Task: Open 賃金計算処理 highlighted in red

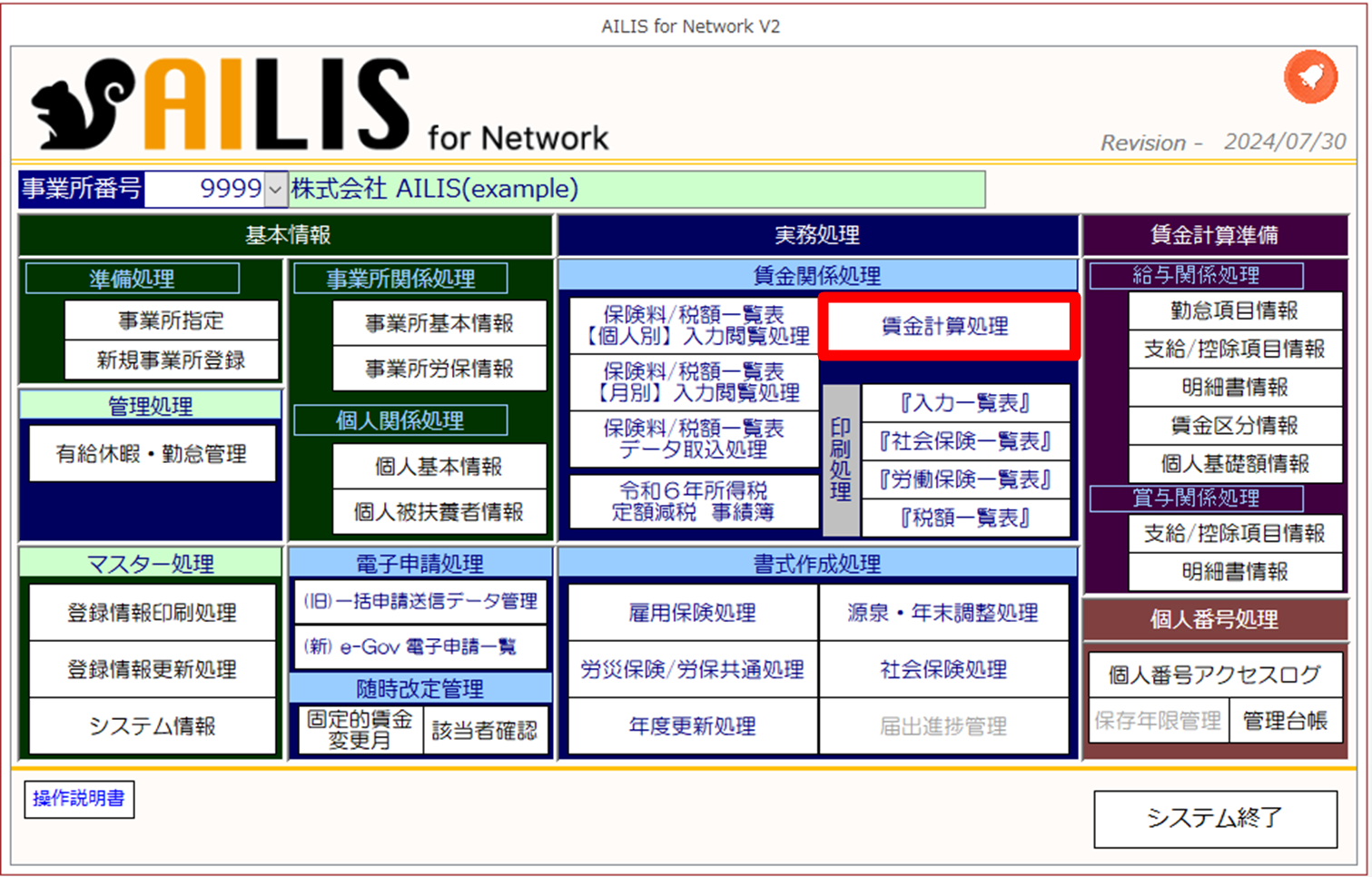Action: (x=947, y=327)
